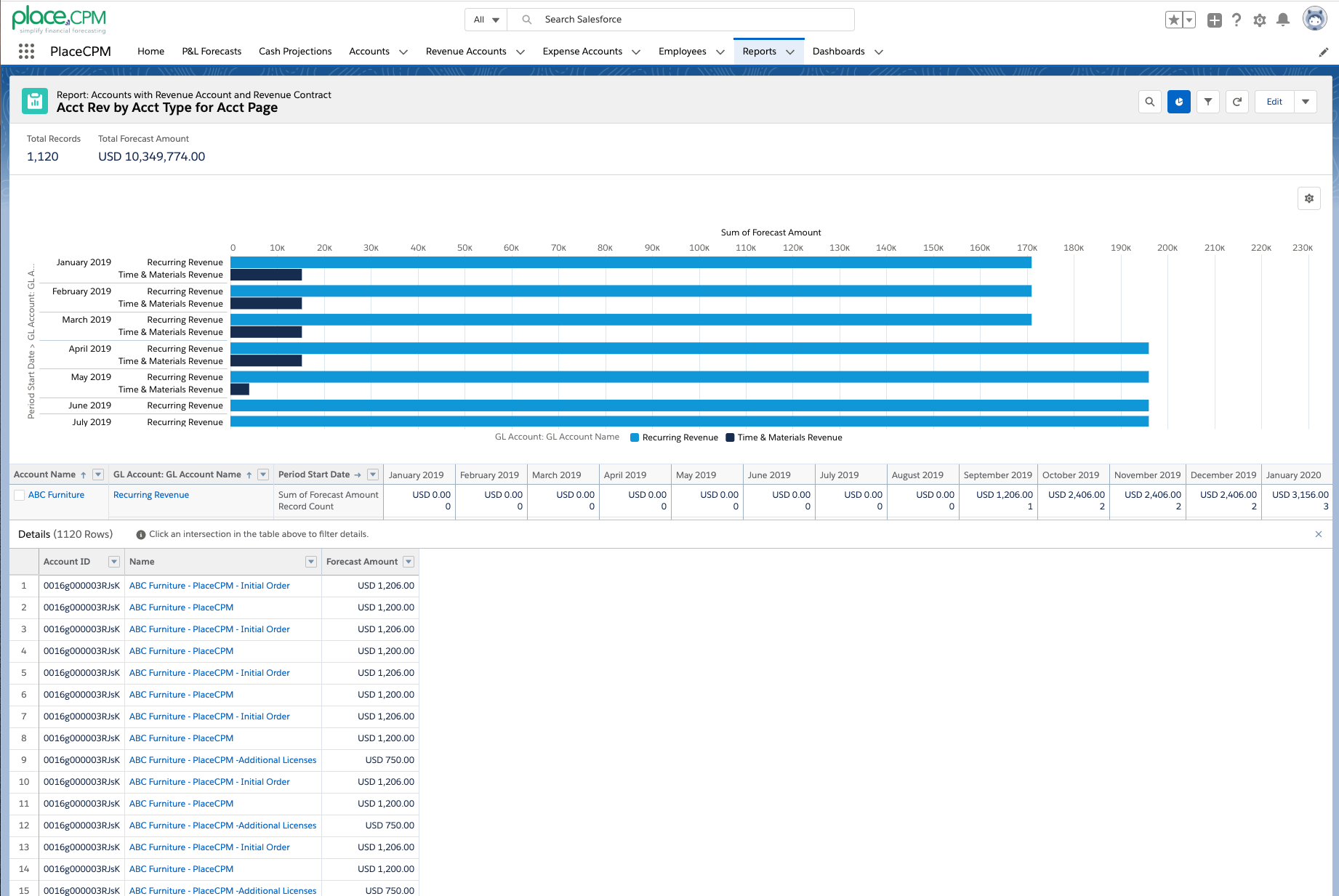Screen dimensions: 1339x896
Task: Click the Favorites star icon
Action: (x=1173, y=20)
